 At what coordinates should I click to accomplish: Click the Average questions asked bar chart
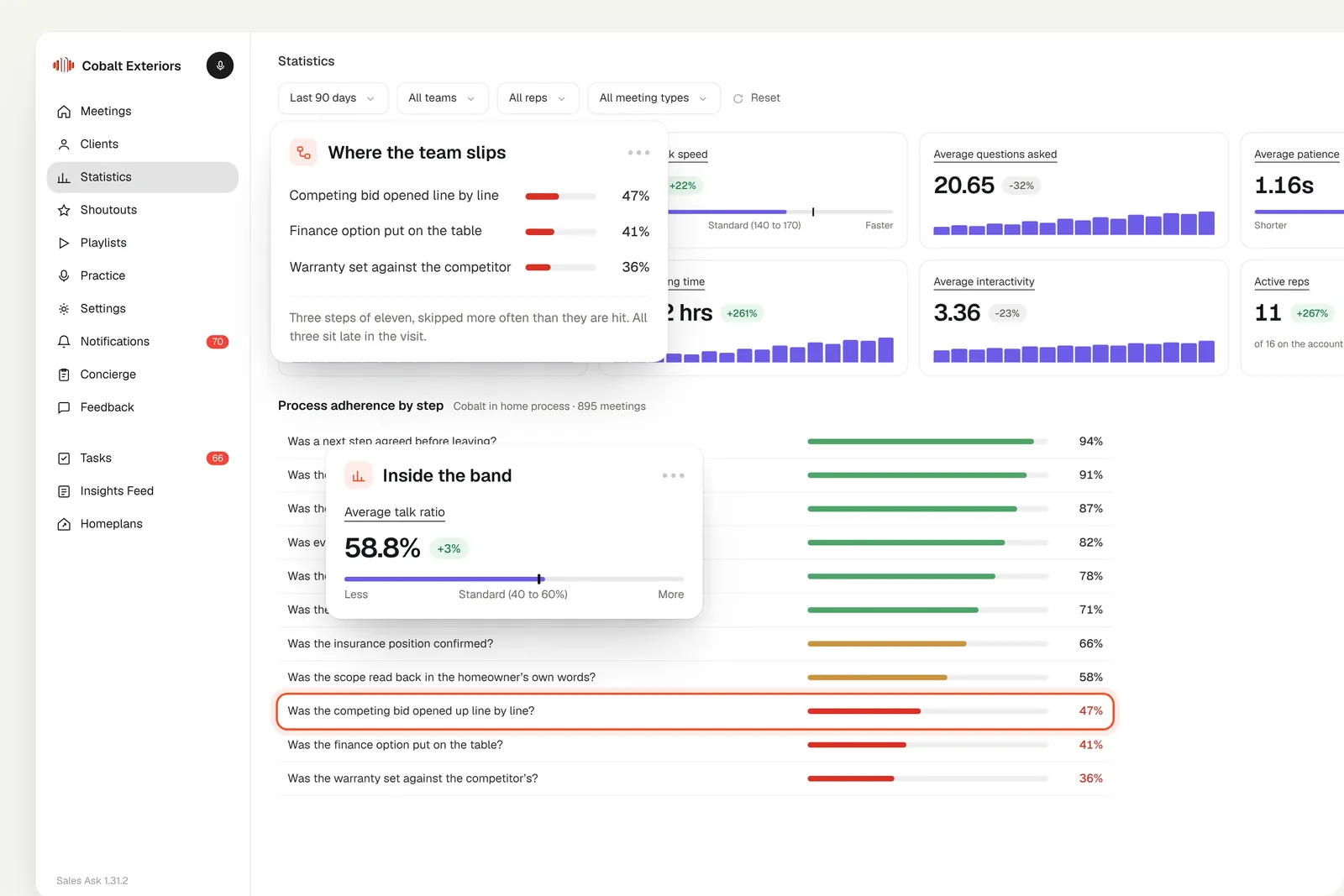(x=1074, y=223)
